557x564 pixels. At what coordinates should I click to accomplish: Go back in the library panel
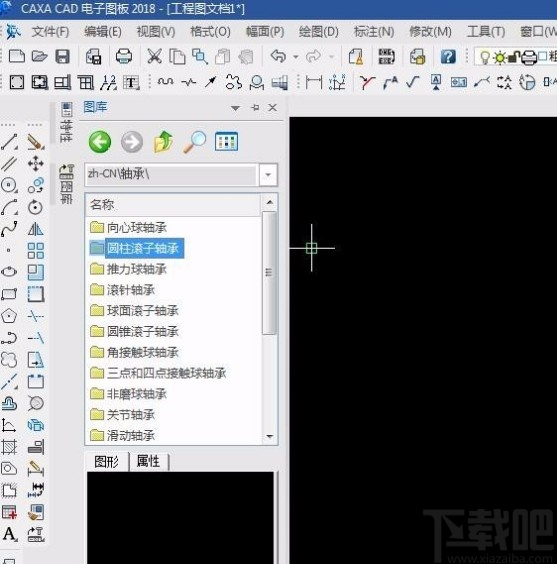click(100, 142)
